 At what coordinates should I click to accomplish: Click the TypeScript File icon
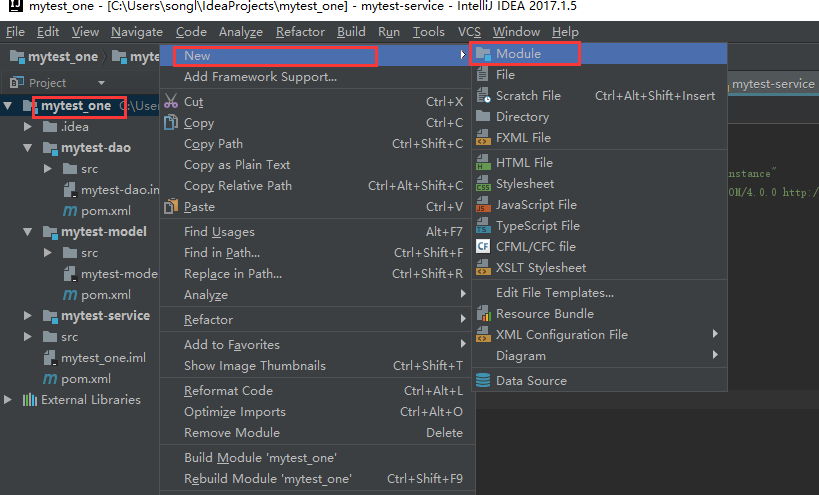(x=483, y=226)
